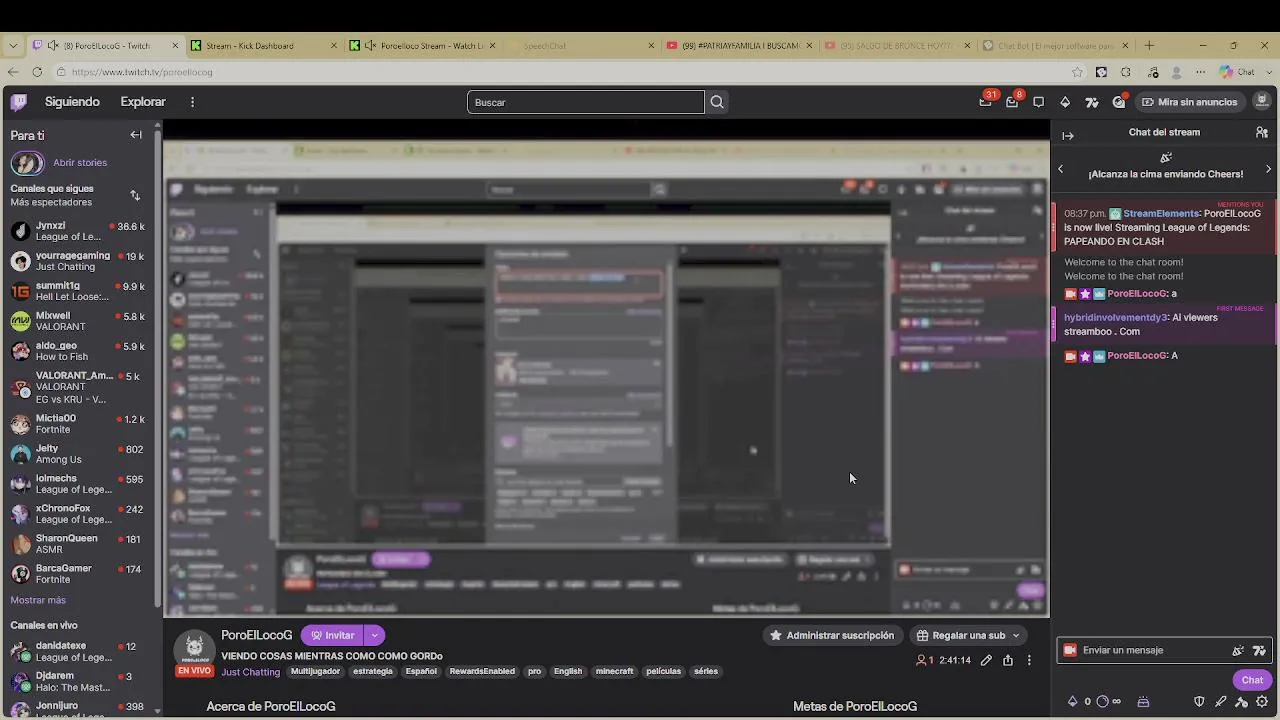Open a new browser tab
This screenshot has width=1280, height=720.
pyautogui.click(x=1149, y=46)
